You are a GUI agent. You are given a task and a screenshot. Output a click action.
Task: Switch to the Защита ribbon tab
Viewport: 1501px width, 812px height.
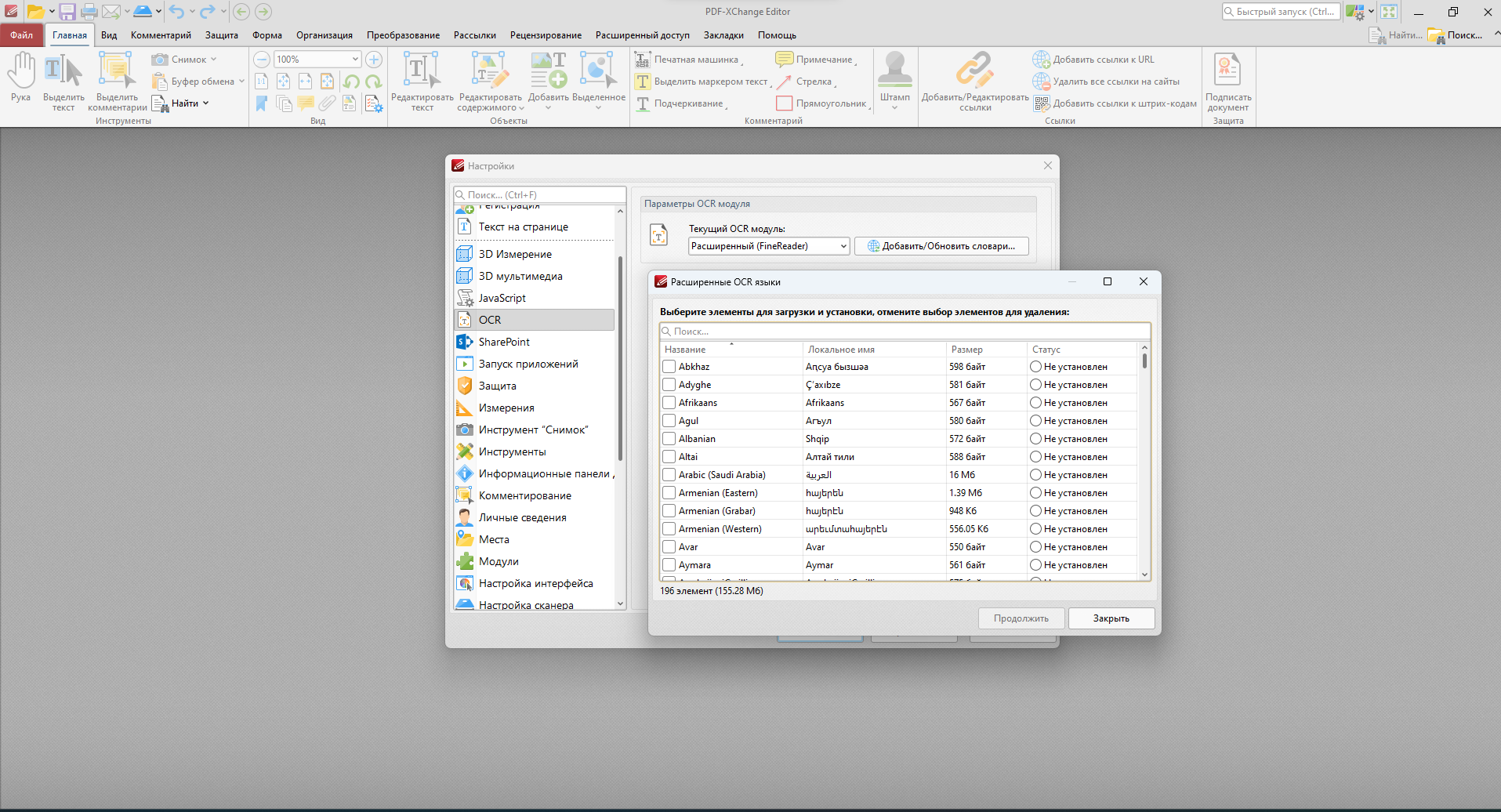(222, 35)
